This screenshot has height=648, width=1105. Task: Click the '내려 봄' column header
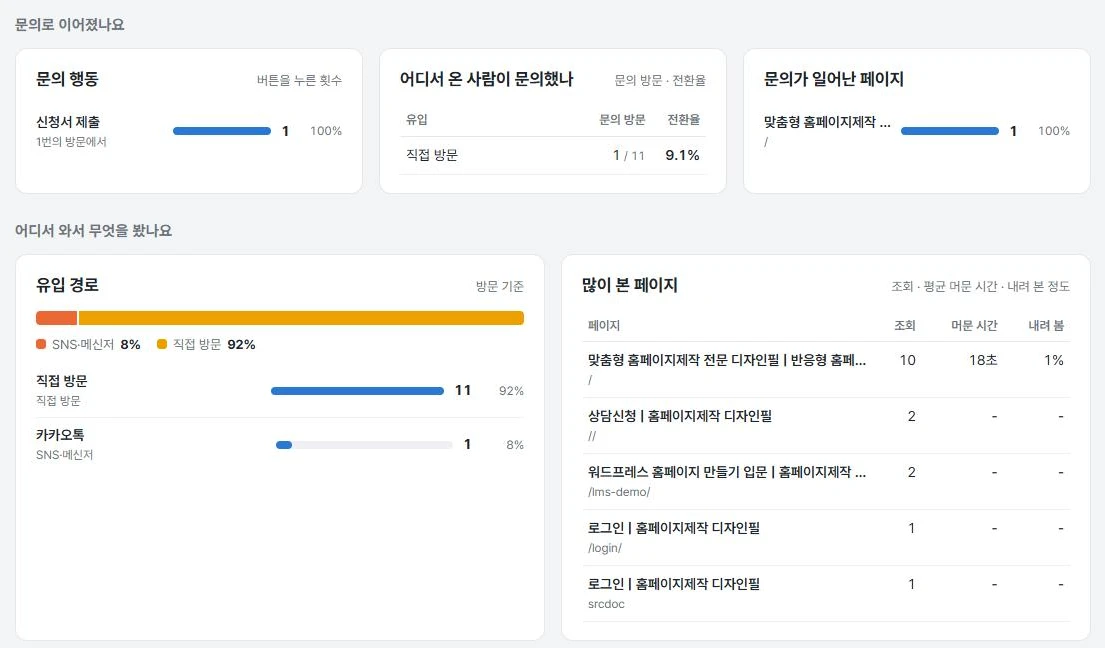(1047, 325)
